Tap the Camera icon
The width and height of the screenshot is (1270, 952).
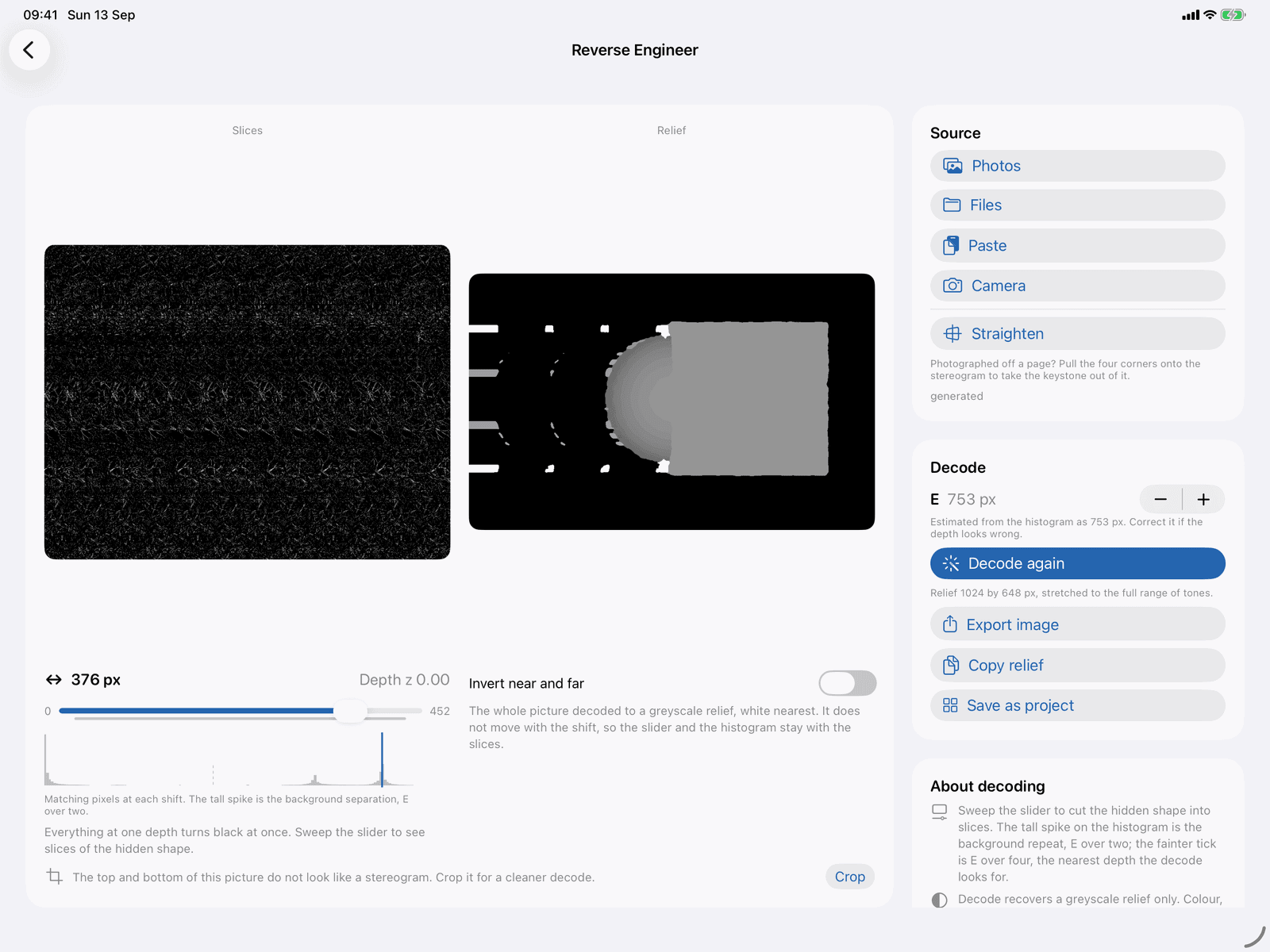(952, 286)
